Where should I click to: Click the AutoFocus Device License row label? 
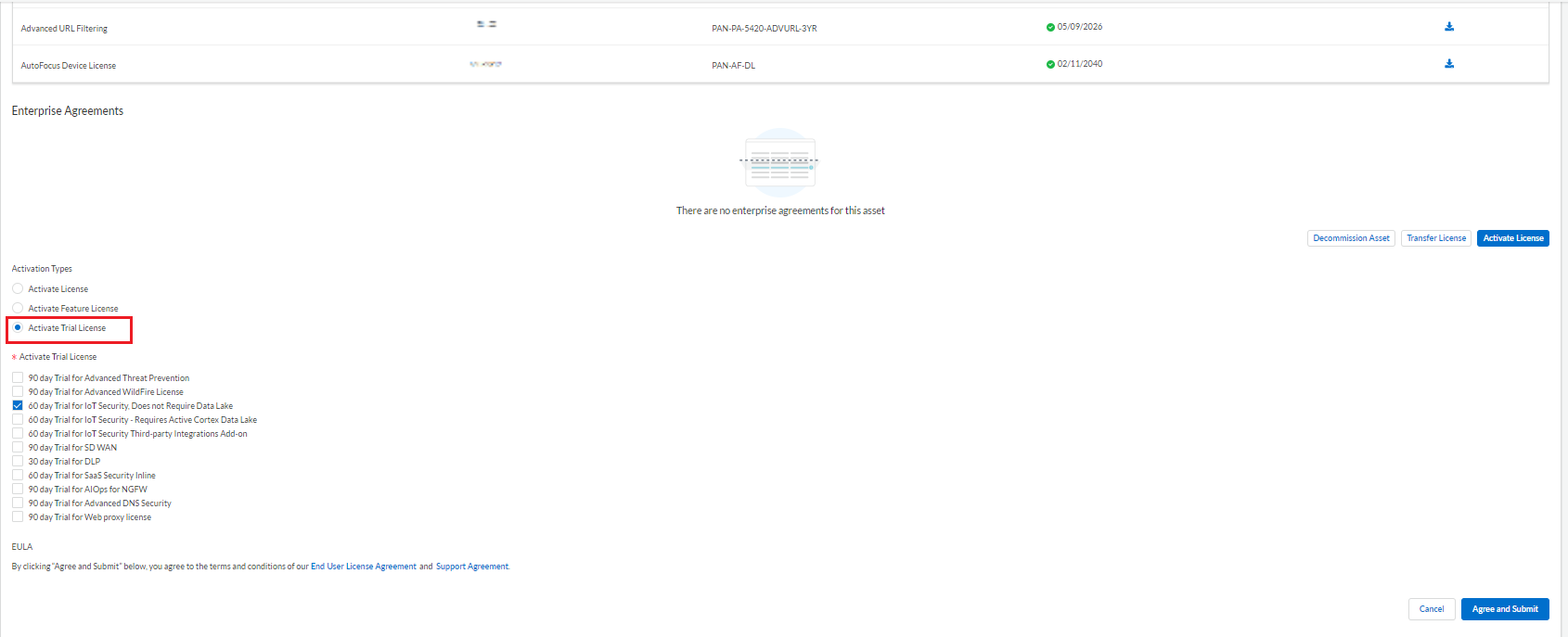[x=69, y=66]
